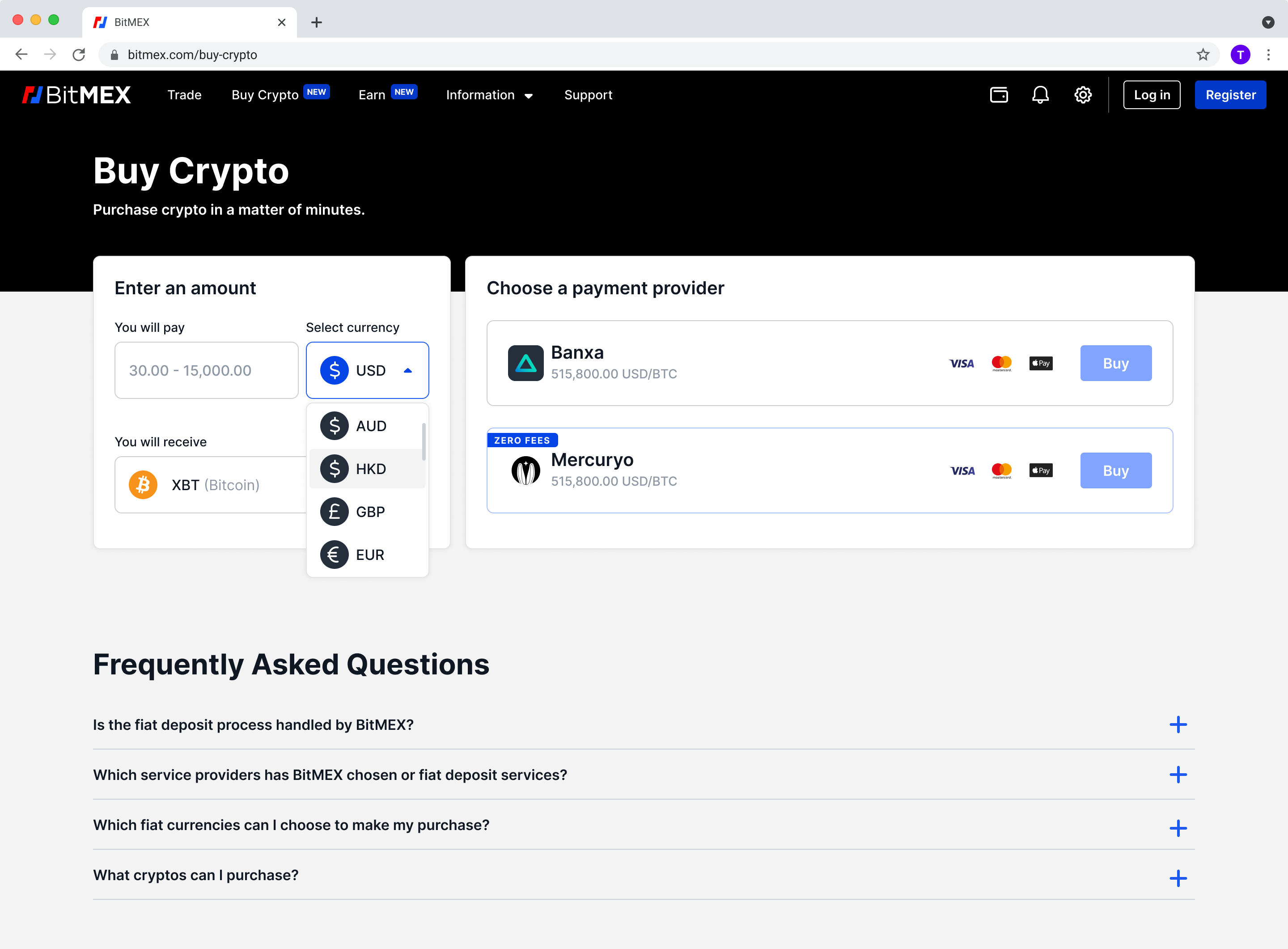Open the Buy Crypto menu item
The height and width of the screenshot is (949, 1288).
point(265,95)
